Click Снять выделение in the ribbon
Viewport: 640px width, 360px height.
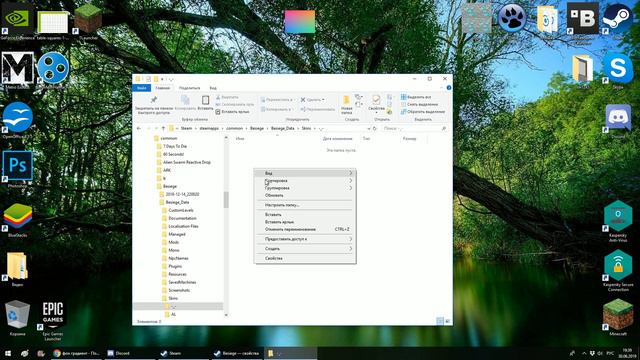(x=419, y=104)
